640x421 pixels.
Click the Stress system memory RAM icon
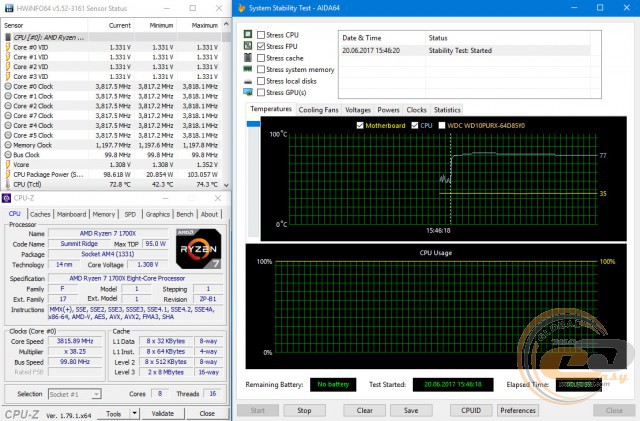248,69
